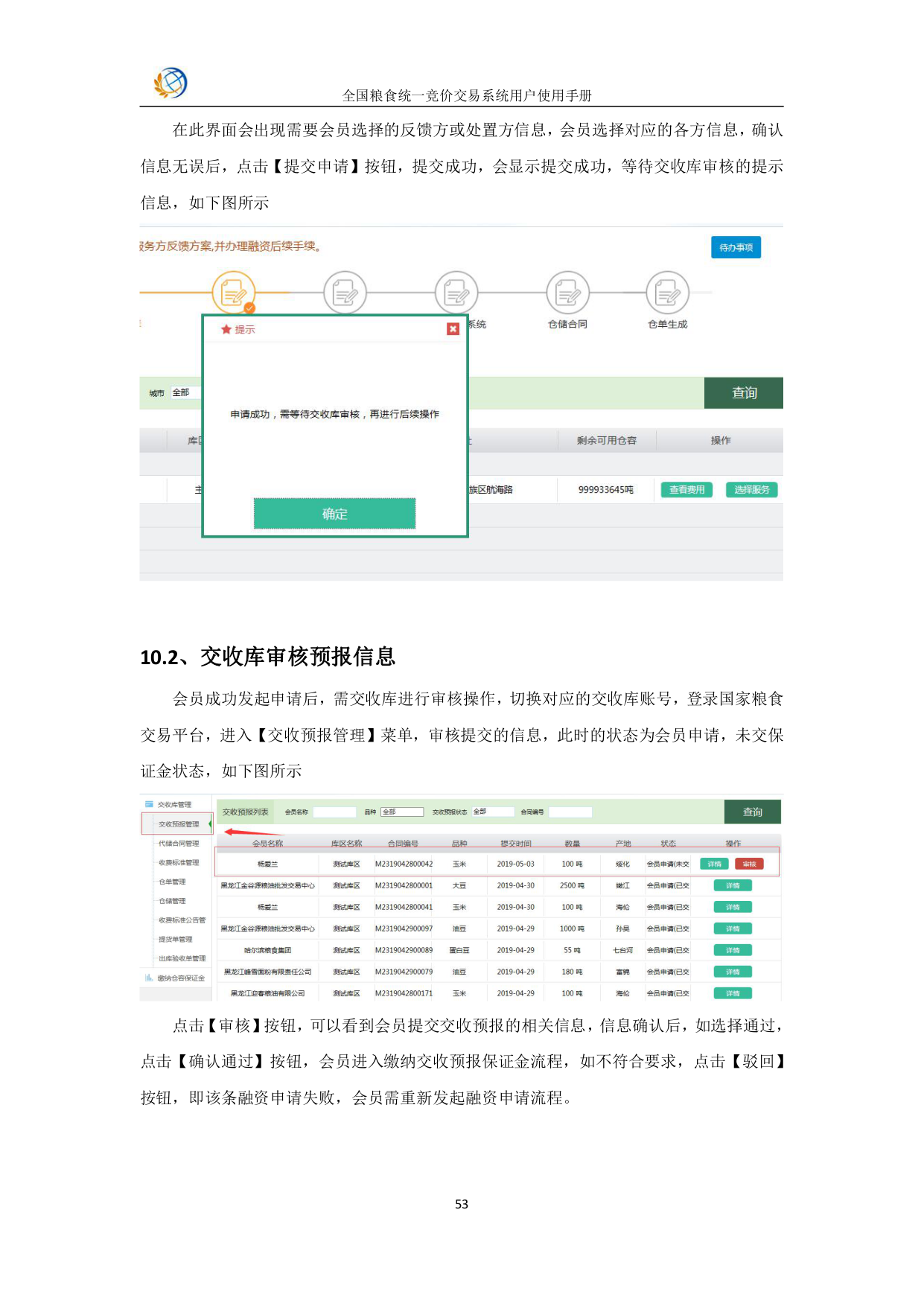Click the 剩余可用仓容 column header
This screenshot has width=924, height=1306.
pos(607,441)
